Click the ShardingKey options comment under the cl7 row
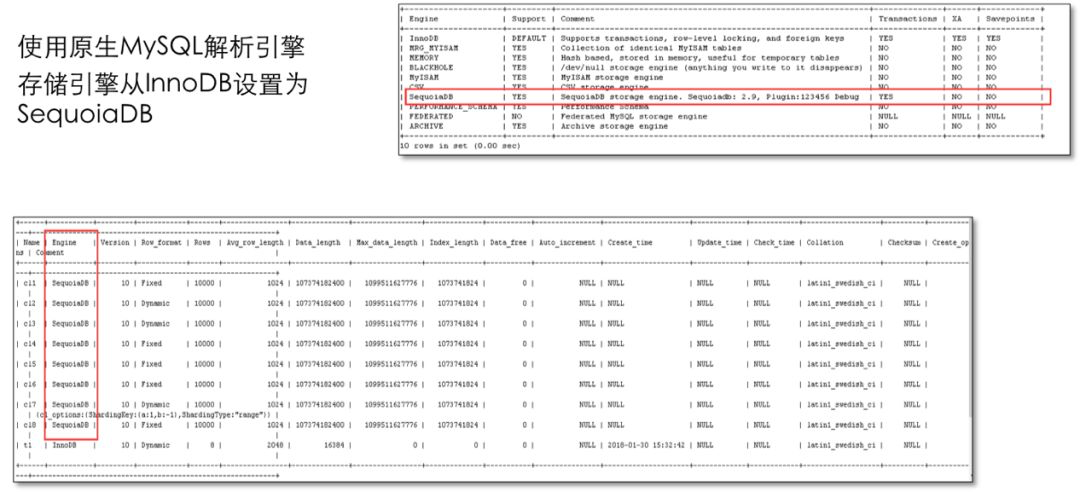Screen dimensions: 1080x492 (155, 415)
